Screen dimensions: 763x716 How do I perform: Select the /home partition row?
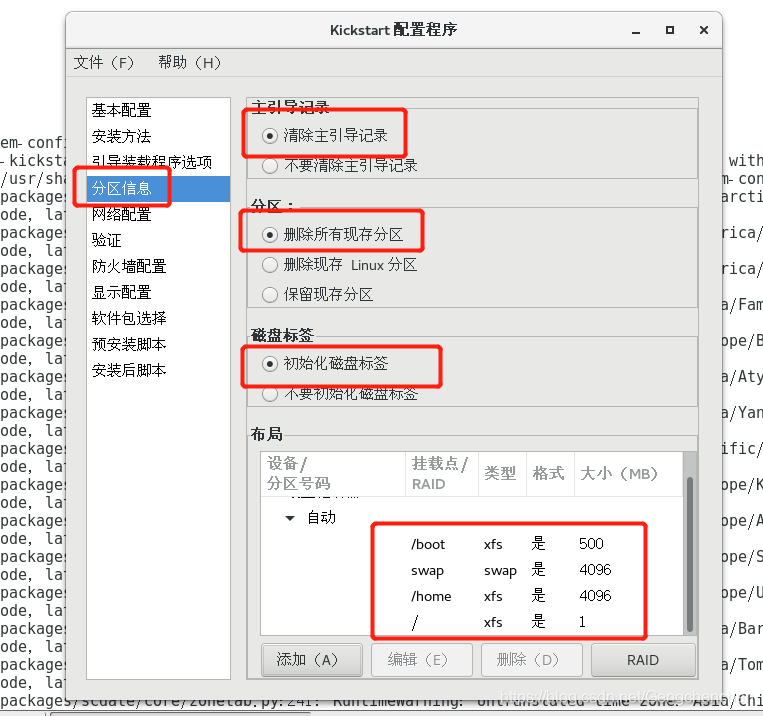(x=472, y=596)
